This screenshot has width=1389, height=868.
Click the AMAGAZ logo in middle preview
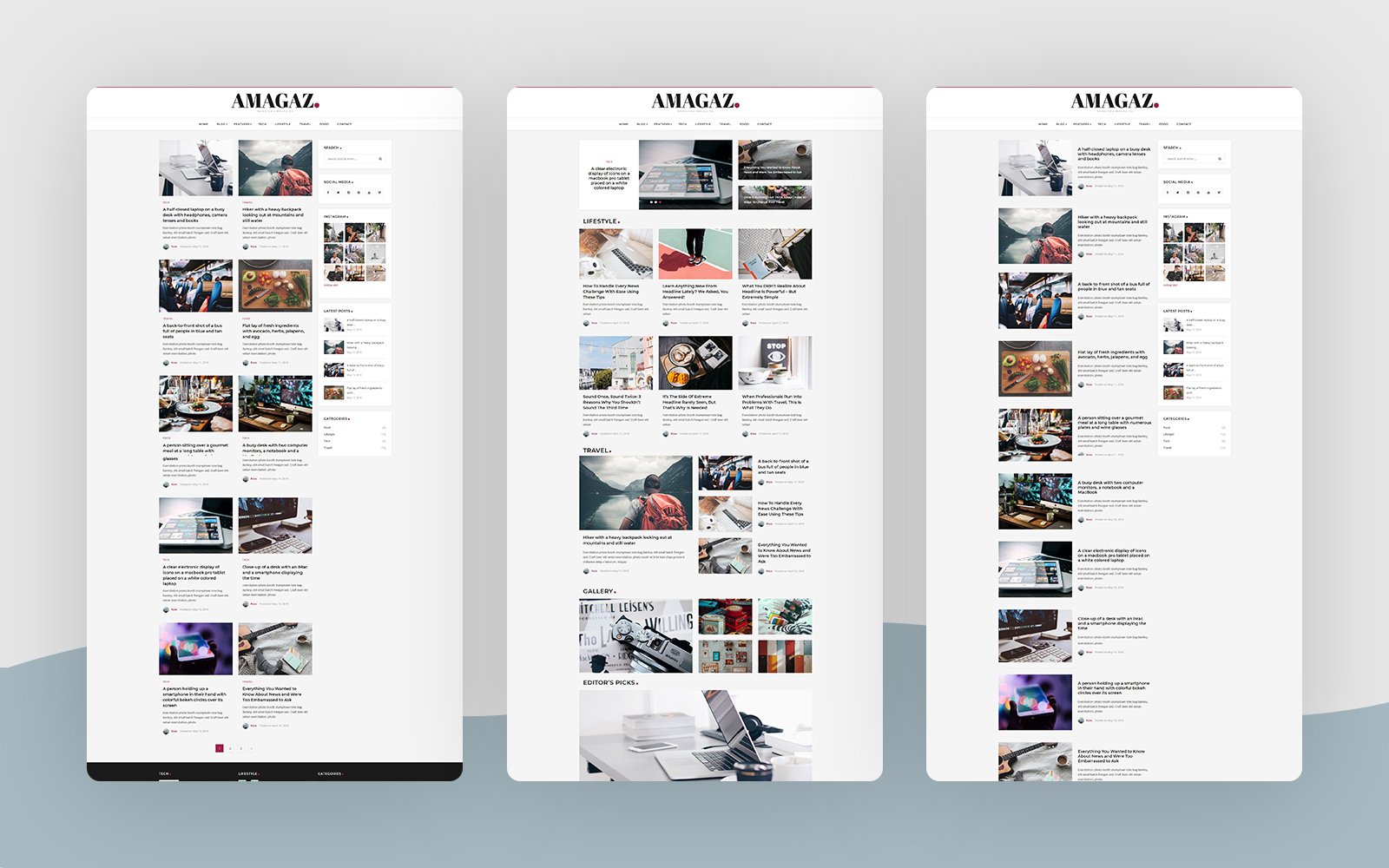[695, 102]
